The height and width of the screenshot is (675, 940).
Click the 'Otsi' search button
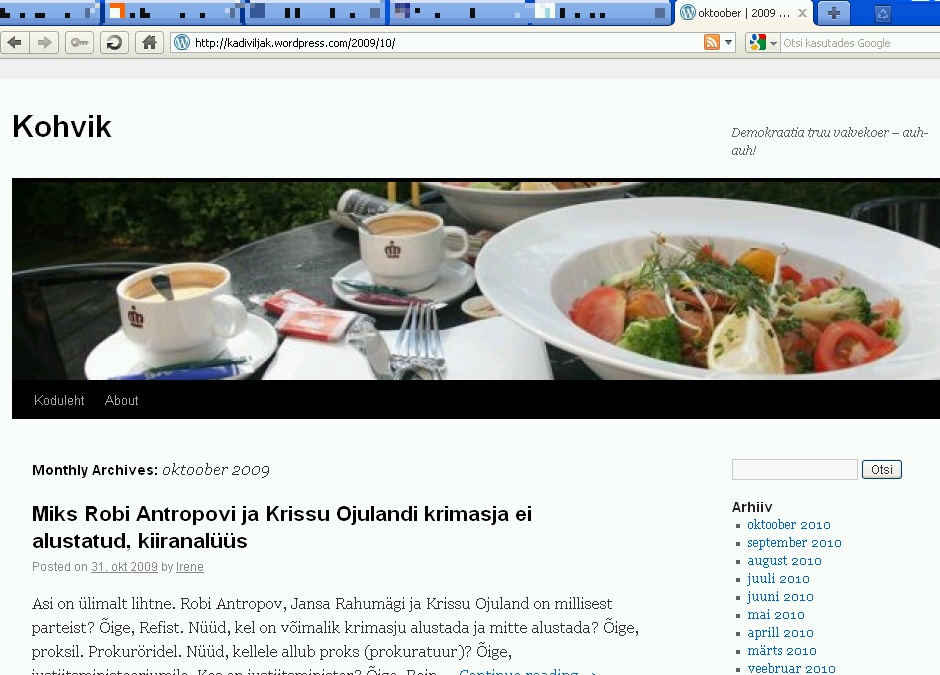point(882,469)
